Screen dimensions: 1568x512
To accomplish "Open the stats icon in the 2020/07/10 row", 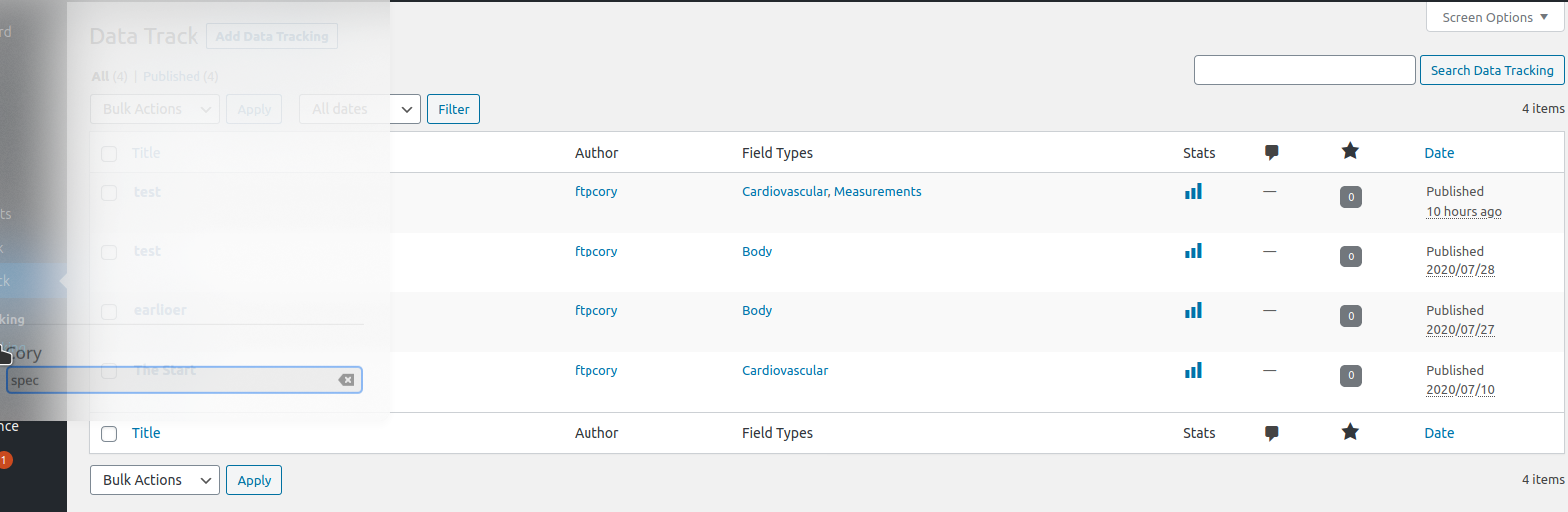I will (1193, 370).
